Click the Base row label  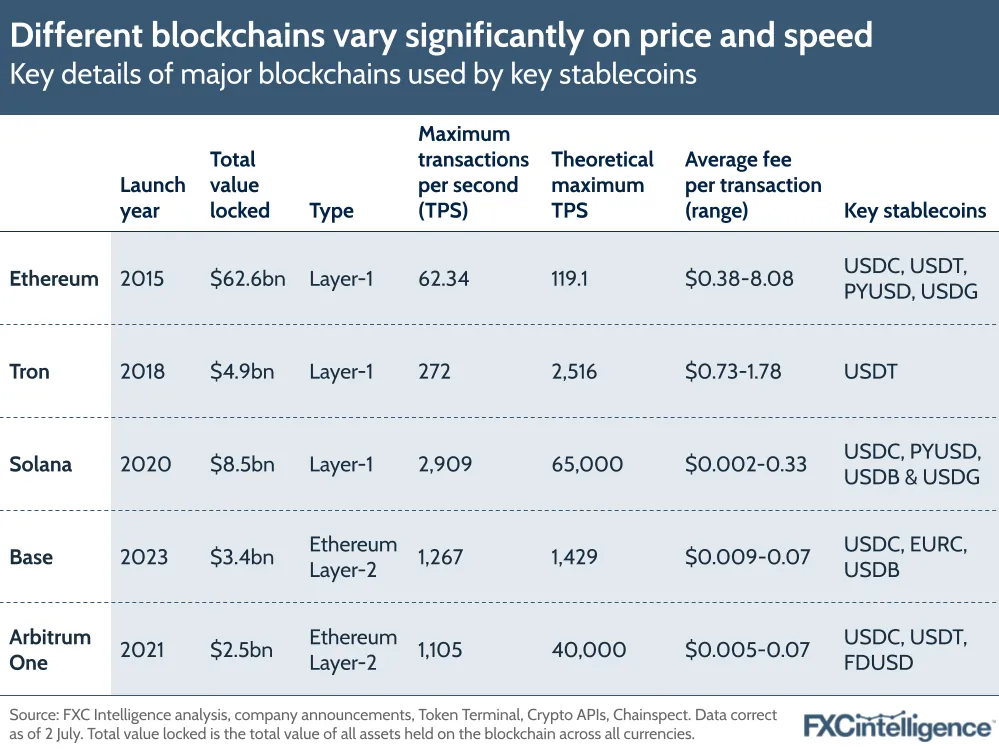point(31,557)
